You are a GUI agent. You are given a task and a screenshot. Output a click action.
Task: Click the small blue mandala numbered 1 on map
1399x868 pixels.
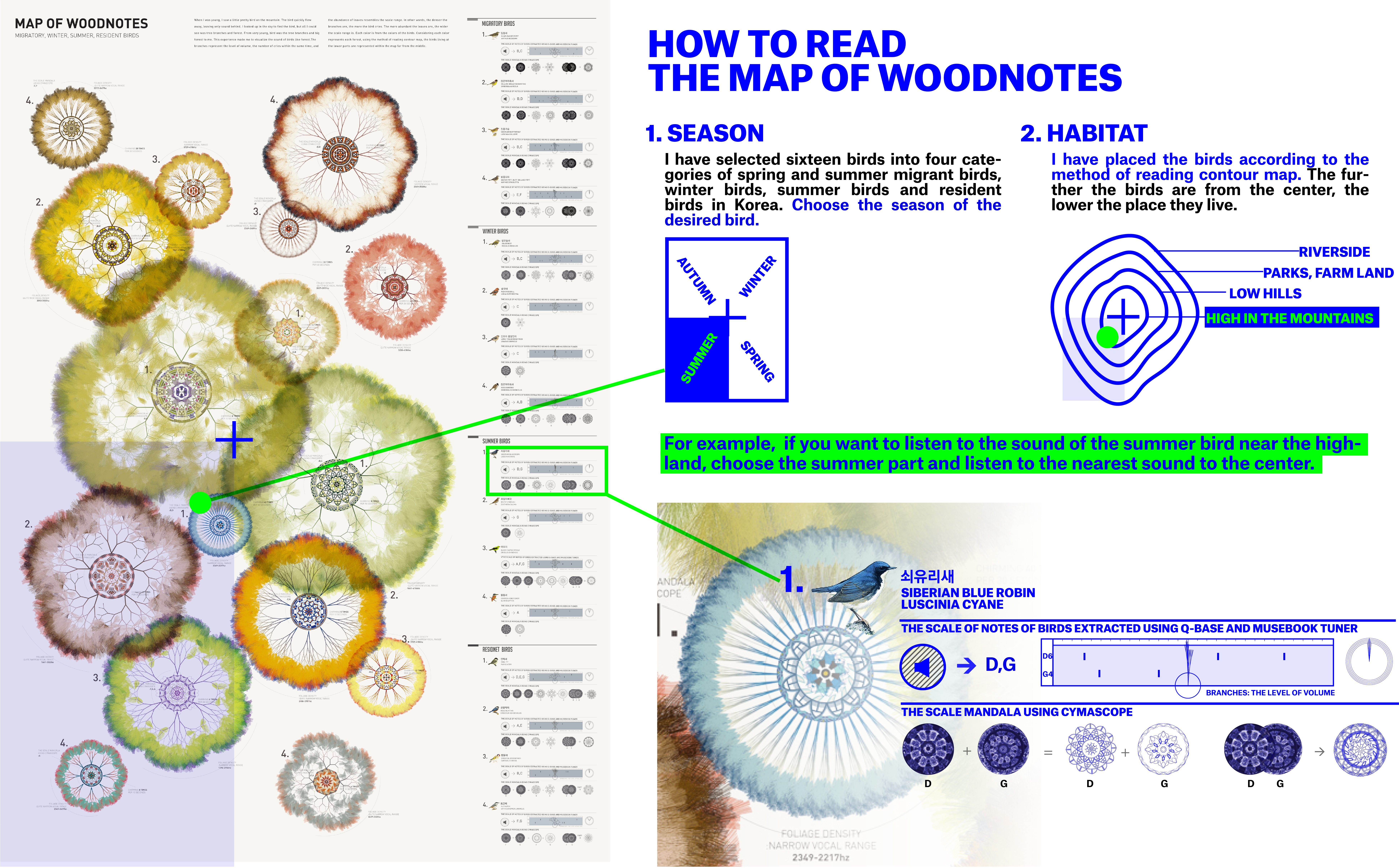[x=220, y=525]
